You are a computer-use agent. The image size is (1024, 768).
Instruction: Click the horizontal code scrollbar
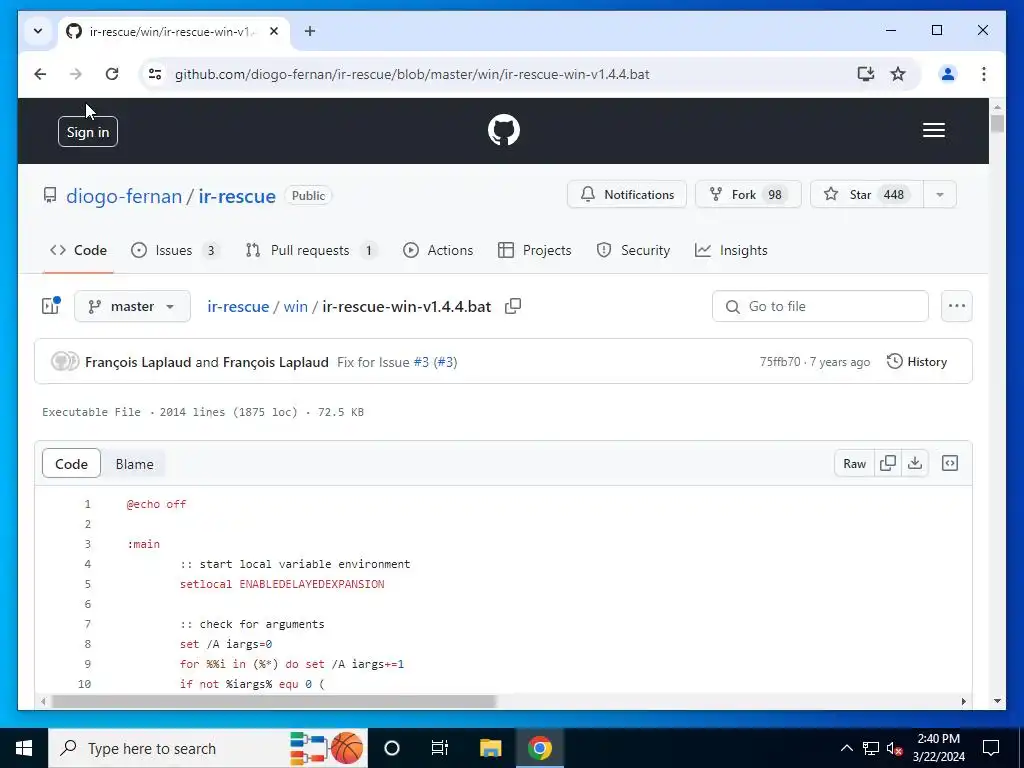pos(274,701)
